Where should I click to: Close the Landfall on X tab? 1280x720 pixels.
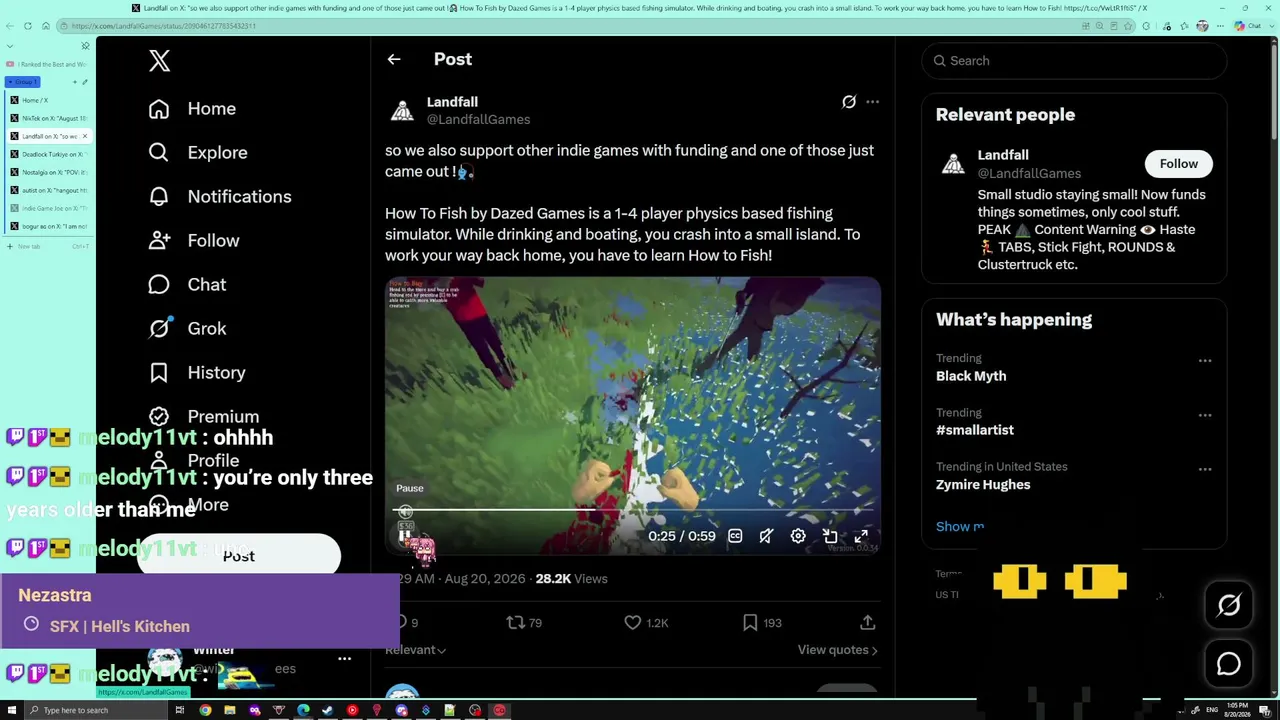tap(85, 136)
